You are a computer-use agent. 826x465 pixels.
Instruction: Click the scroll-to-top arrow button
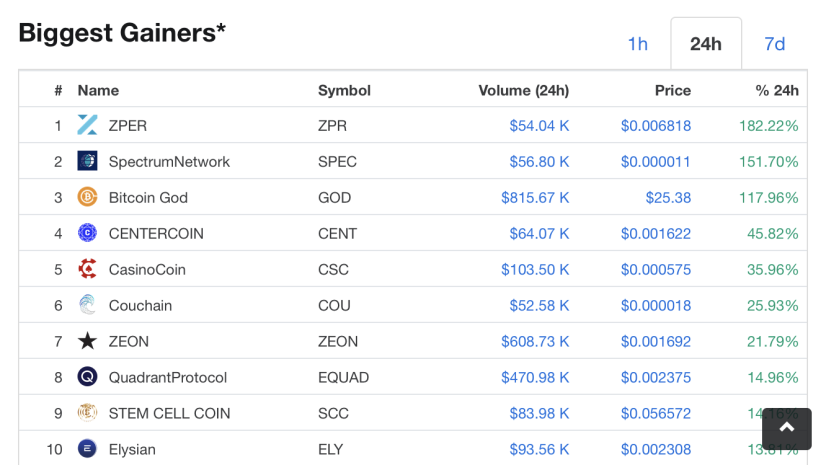coord(786,428)
